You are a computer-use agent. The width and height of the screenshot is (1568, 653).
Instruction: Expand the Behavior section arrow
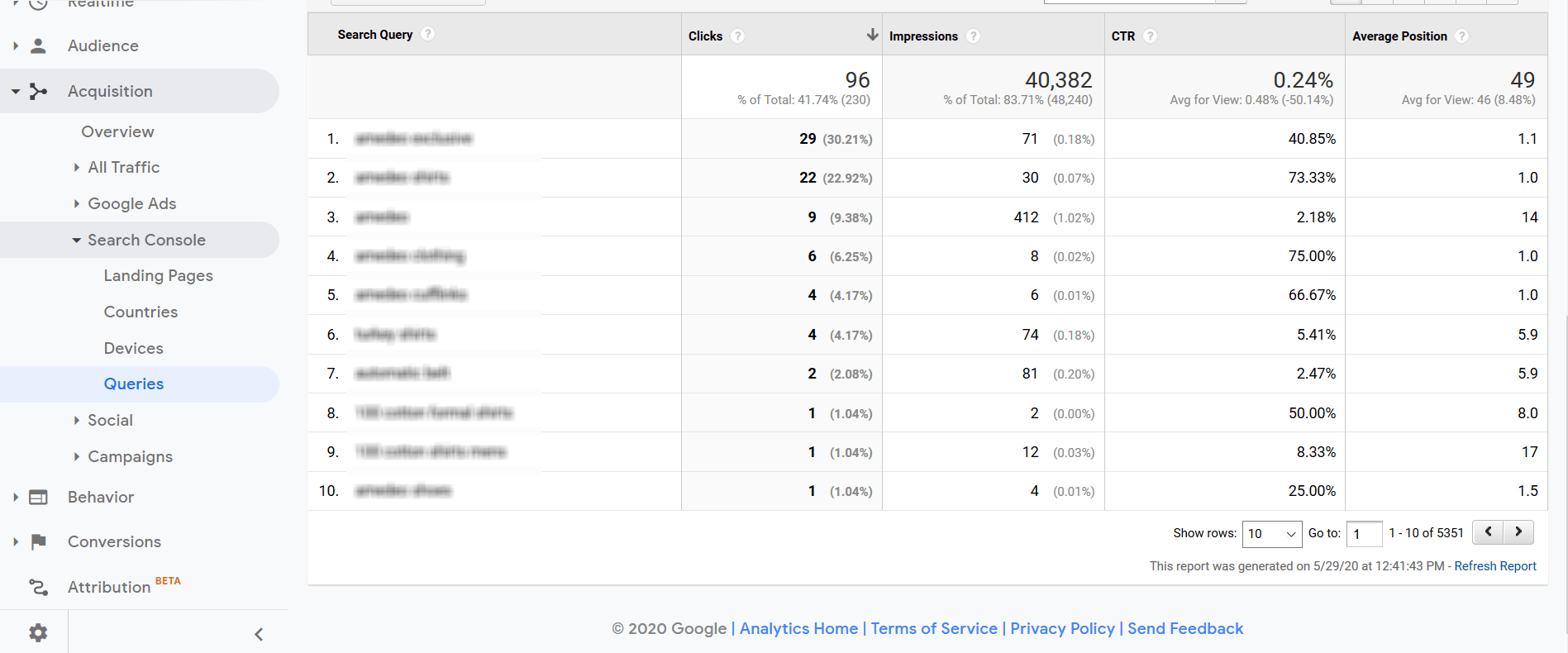(x=16, y=497)
